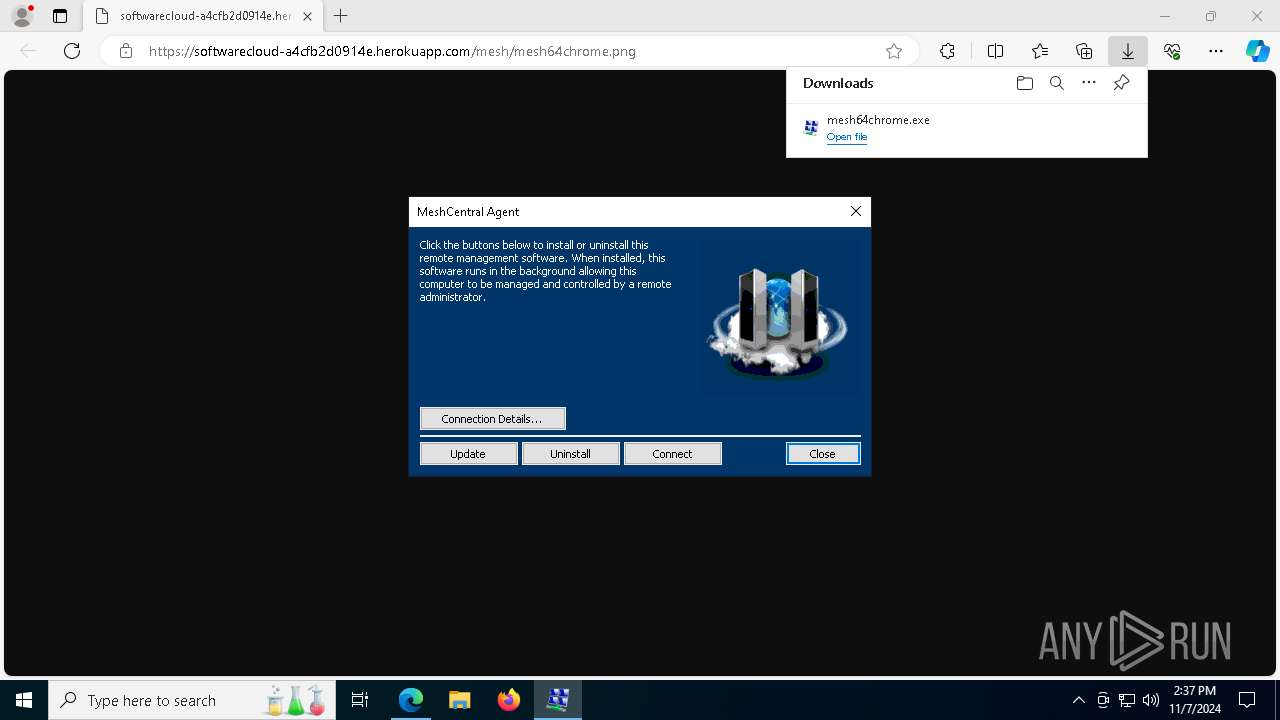Screen dimensions: 1280x720
Task: Select the softwarecloud tab
Action: pyautogui.click(x=203, y=16)
